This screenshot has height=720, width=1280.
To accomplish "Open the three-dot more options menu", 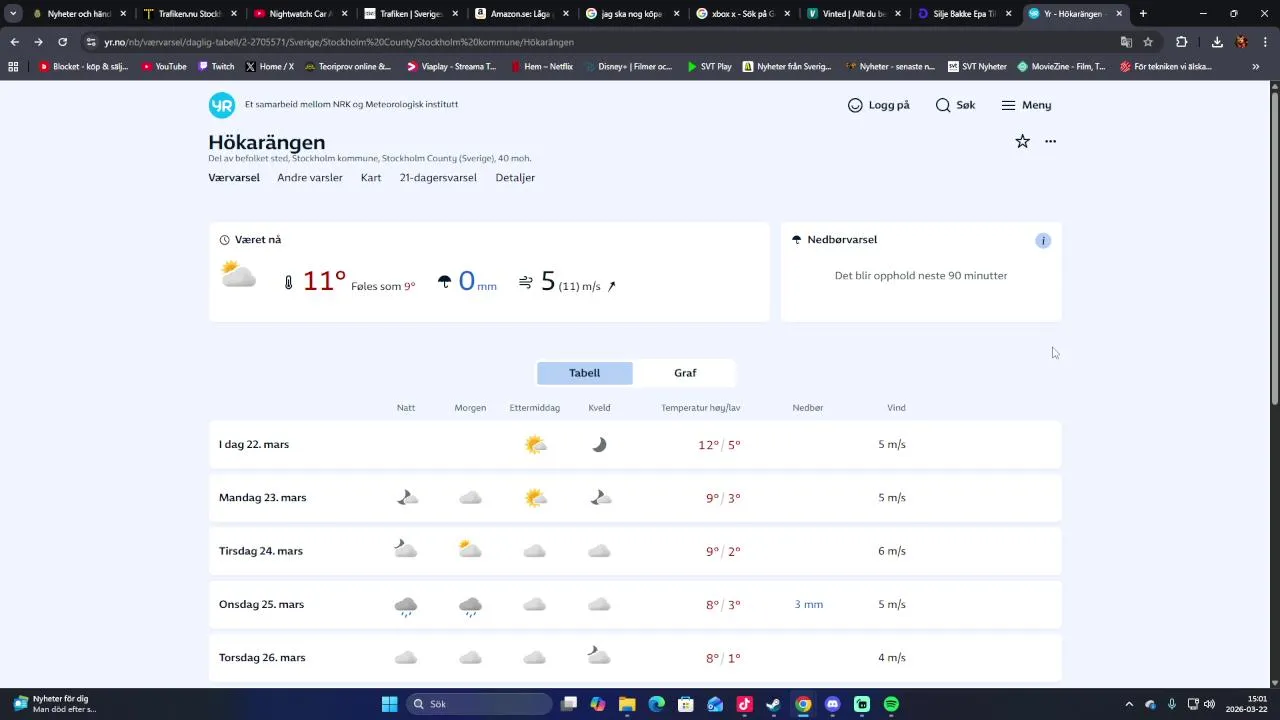I will [1050, 141].
